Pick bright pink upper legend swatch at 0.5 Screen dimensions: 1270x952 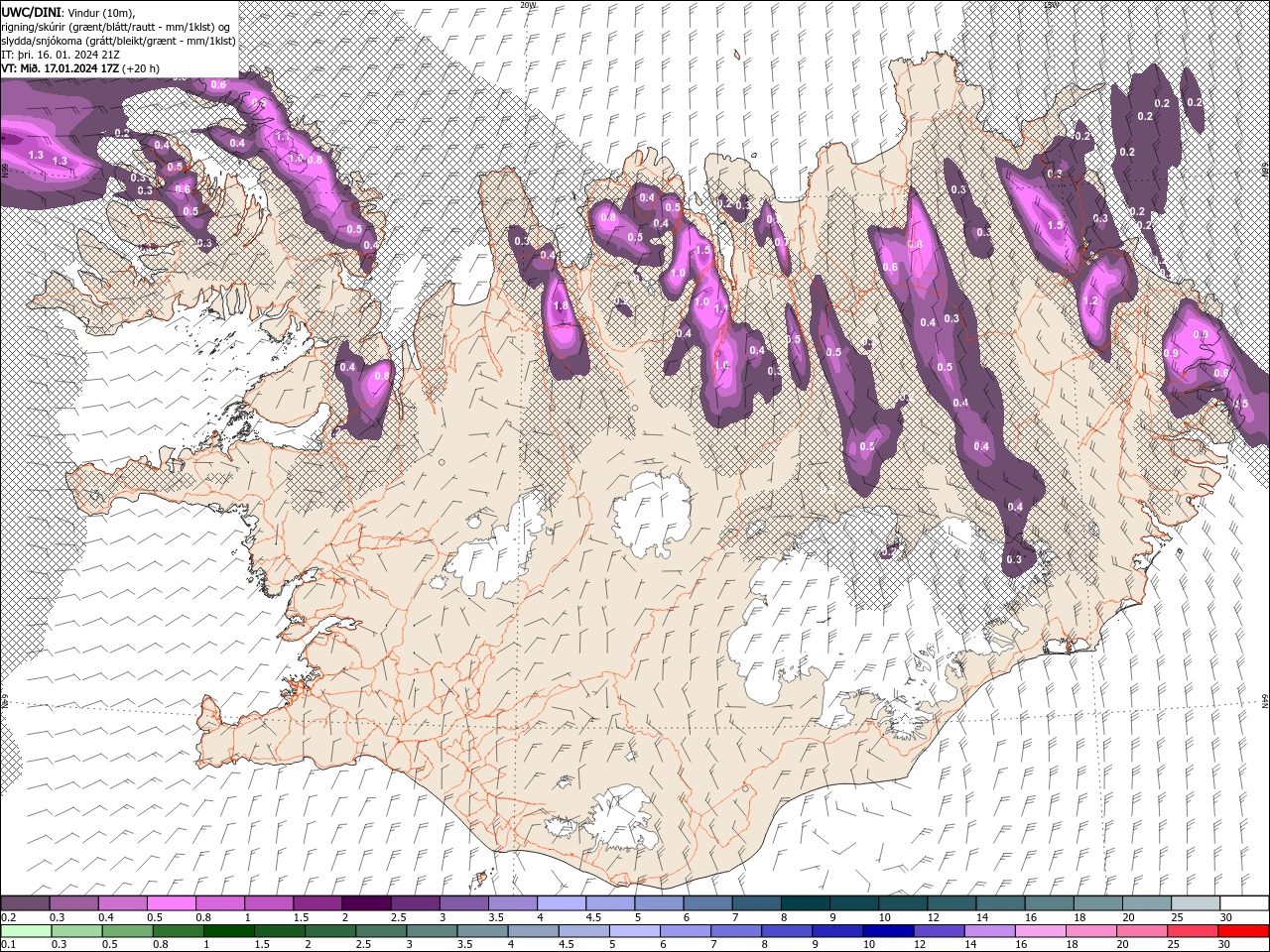[171, 903]
